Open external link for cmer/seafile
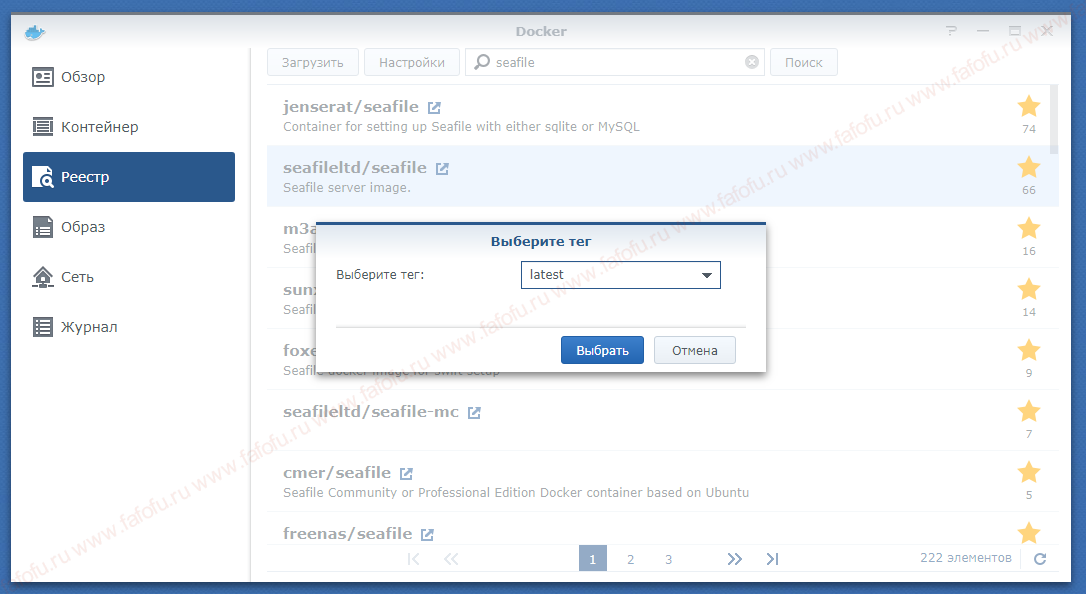 [x=407, y=474]
